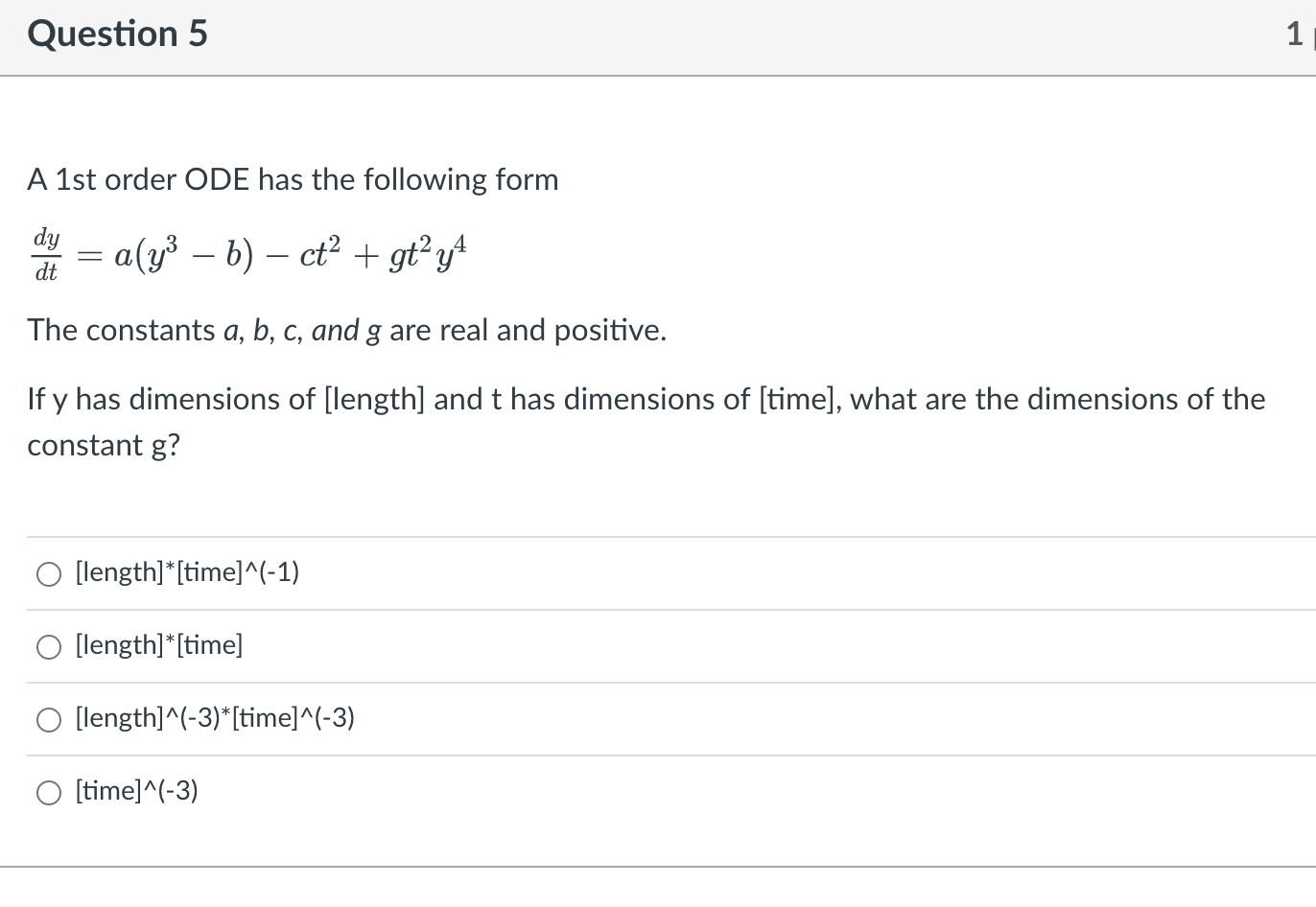
Task: Click the [length]*[time]^(-1) answer label
Action: [x=186, y=572]
